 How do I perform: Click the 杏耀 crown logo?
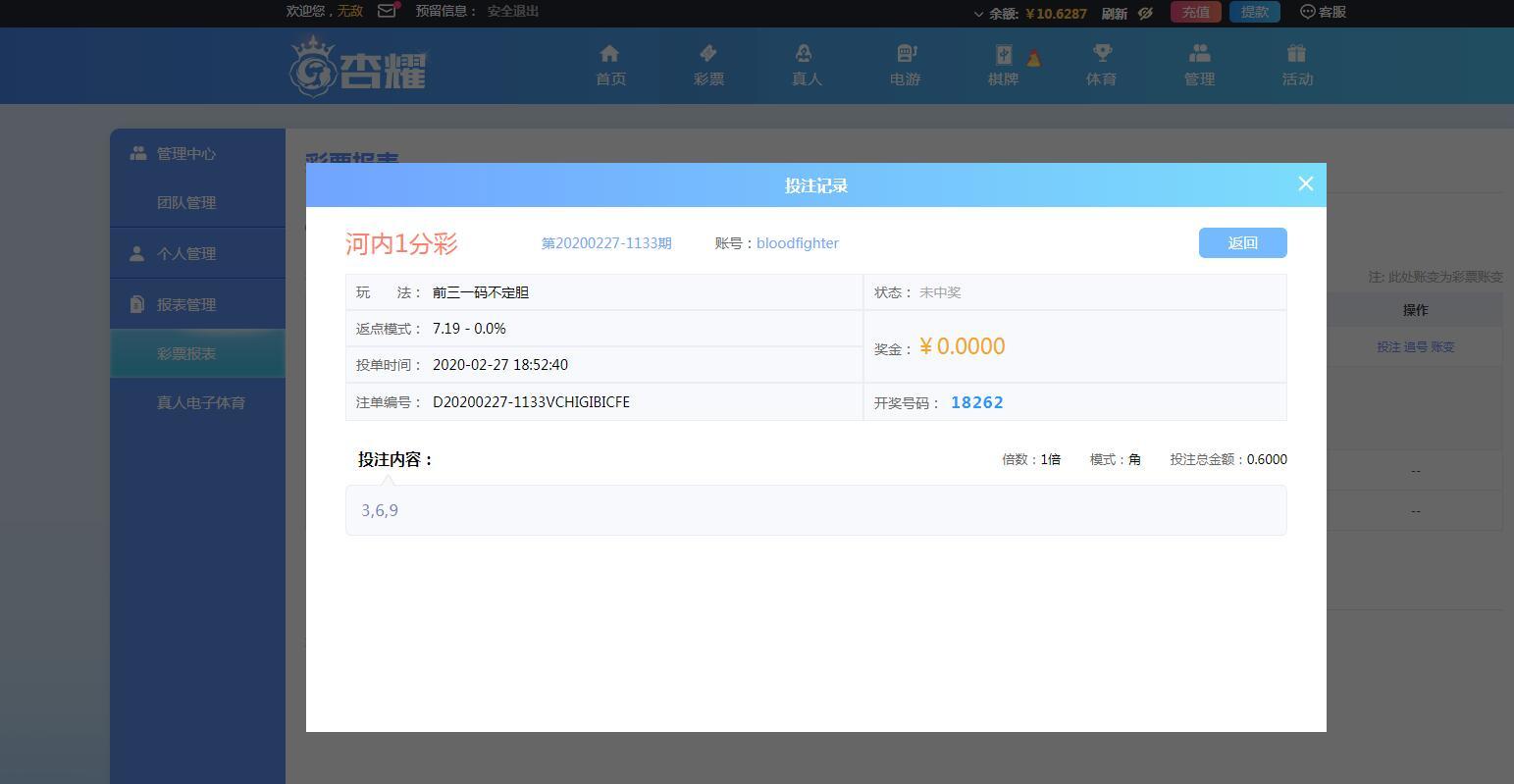coord(358,66)
